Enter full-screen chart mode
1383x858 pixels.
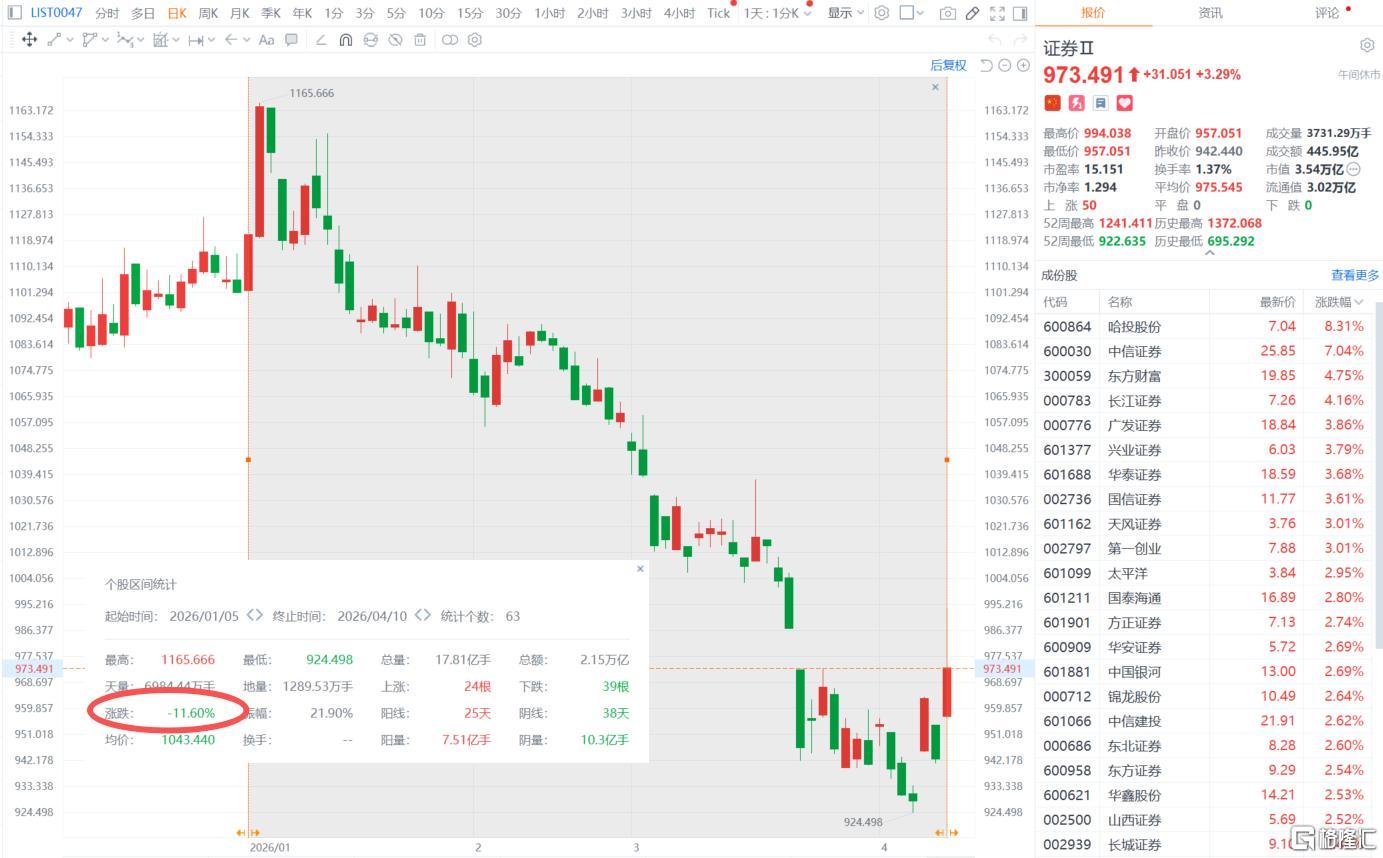997,13
